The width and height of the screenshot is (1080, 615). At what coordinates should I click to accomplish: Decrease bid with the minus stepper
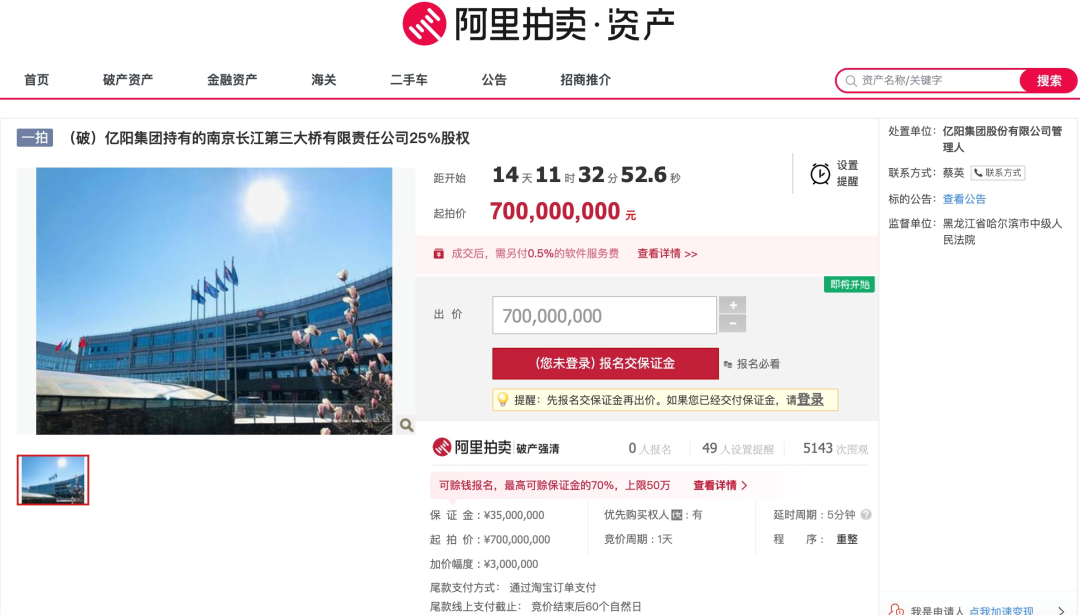tap(732, 324)
